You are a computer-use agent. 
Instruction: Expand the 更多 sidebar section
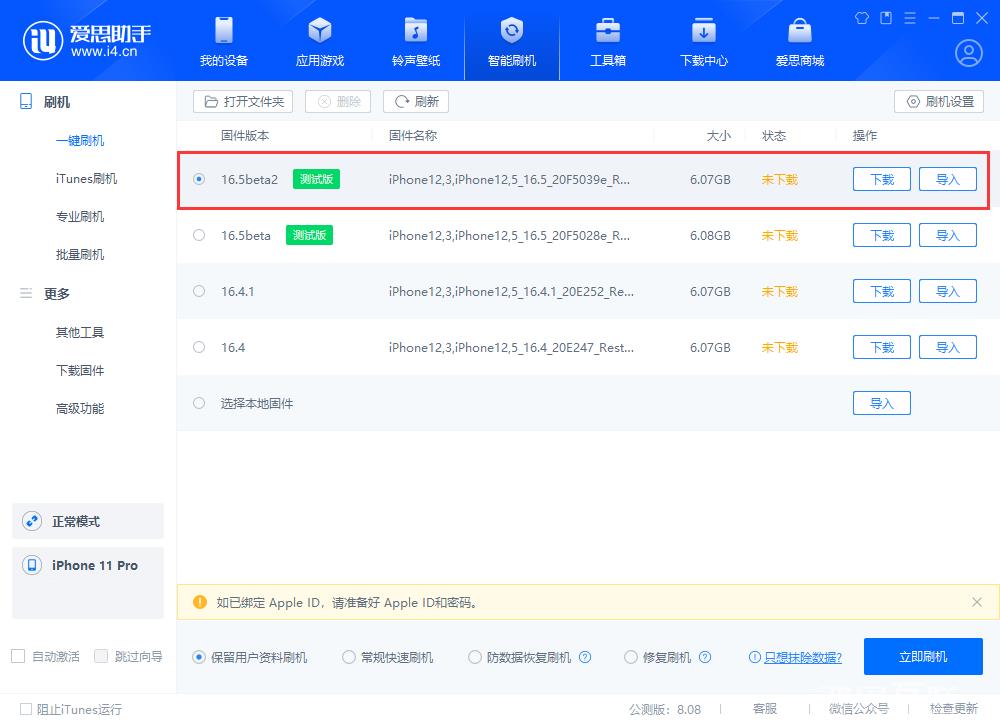pos(57,293)
